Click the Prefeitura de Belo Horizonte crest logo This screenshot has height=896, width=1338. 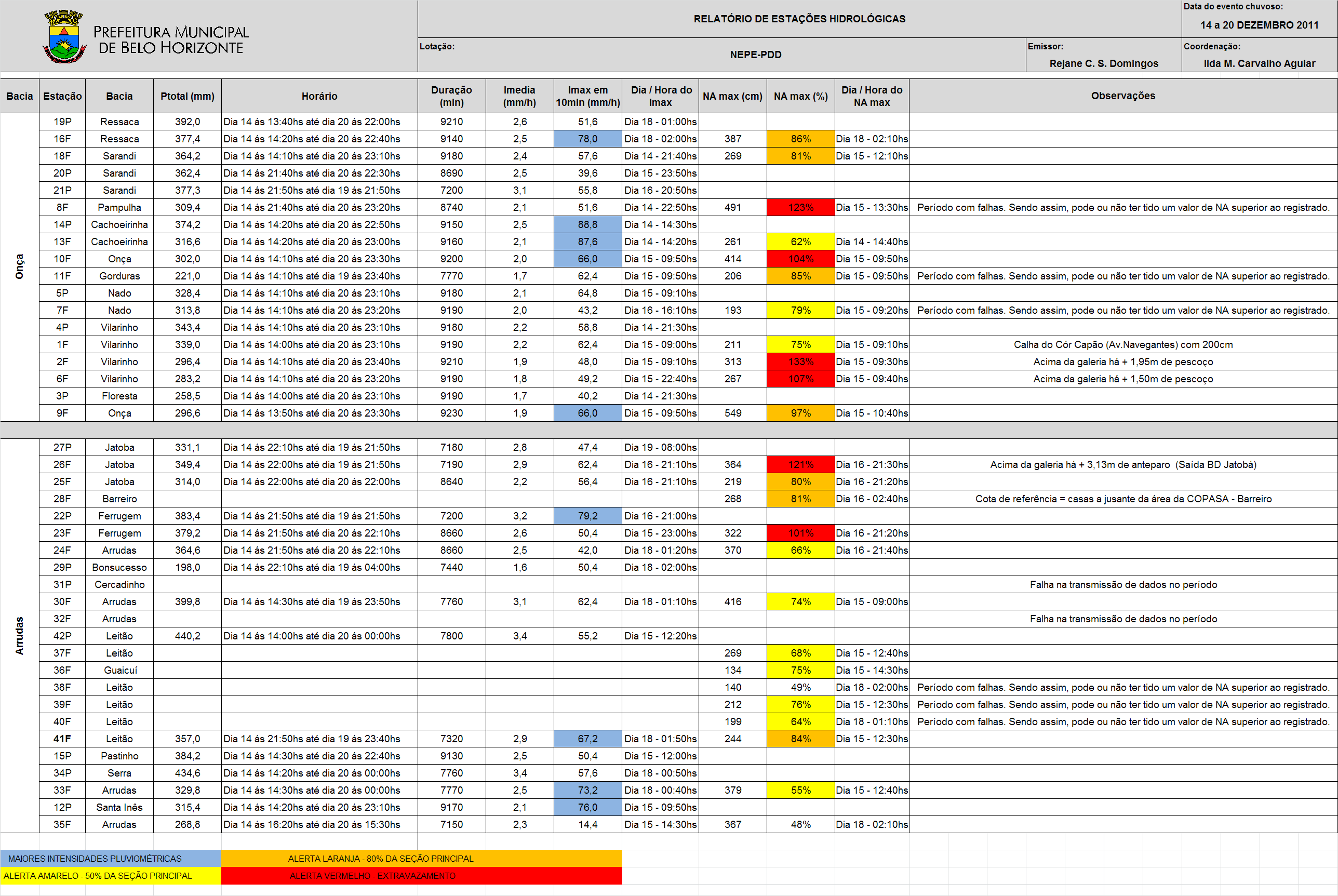point(64,36)
